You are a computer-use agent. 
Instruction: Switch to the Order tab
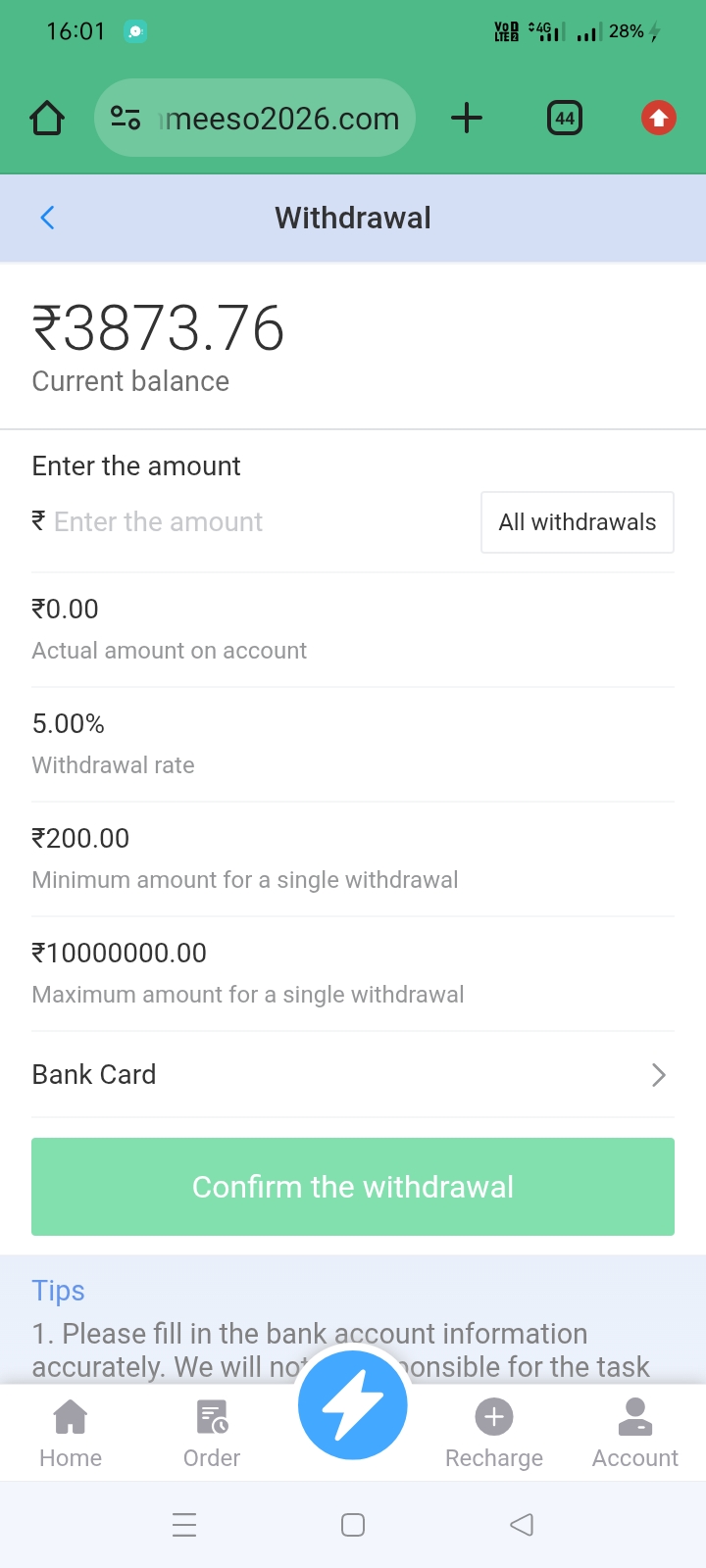(212, 1433)
